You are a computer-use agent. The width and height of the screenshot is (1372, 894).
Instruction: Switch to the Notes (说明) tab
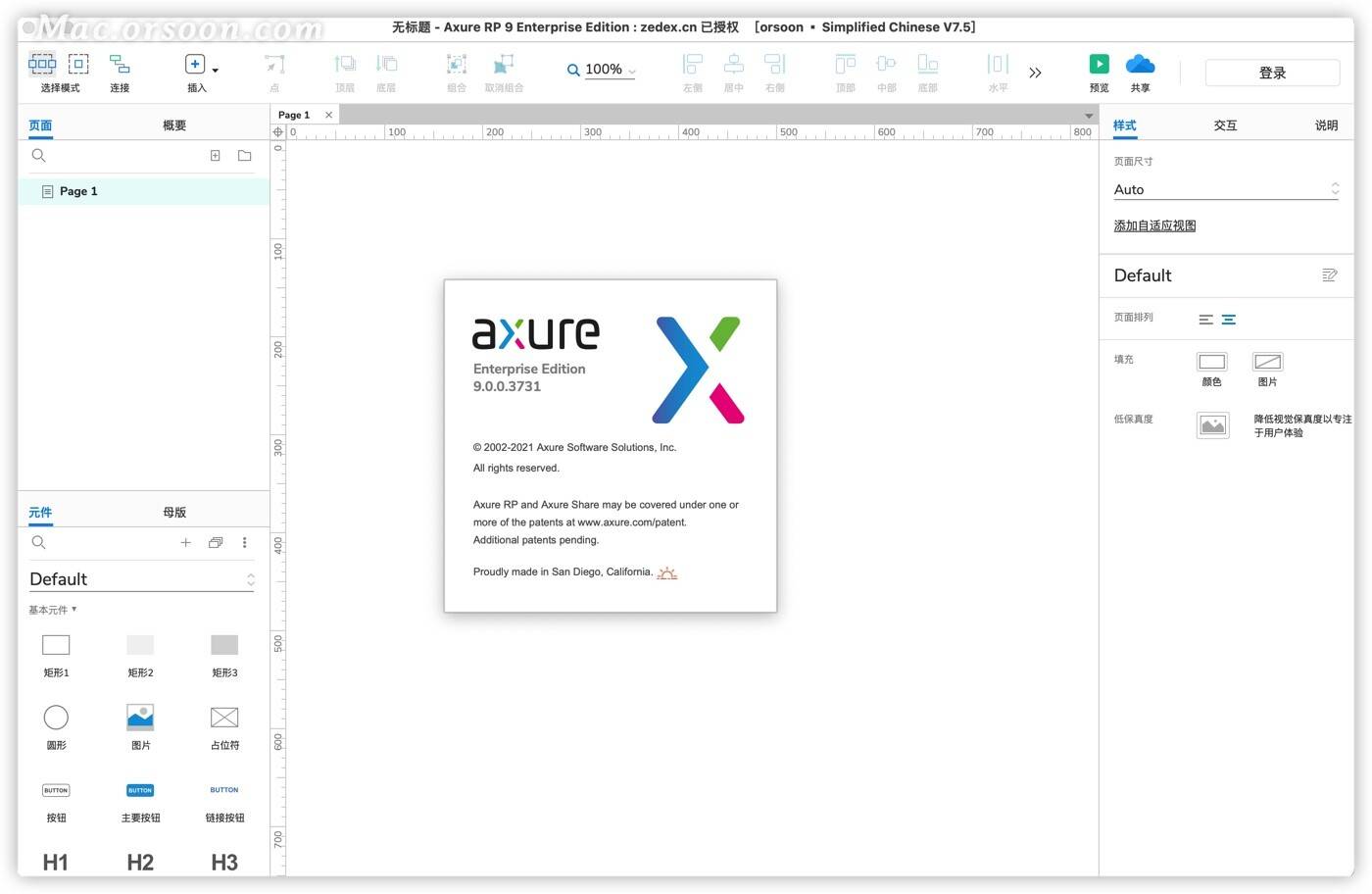1326,125
